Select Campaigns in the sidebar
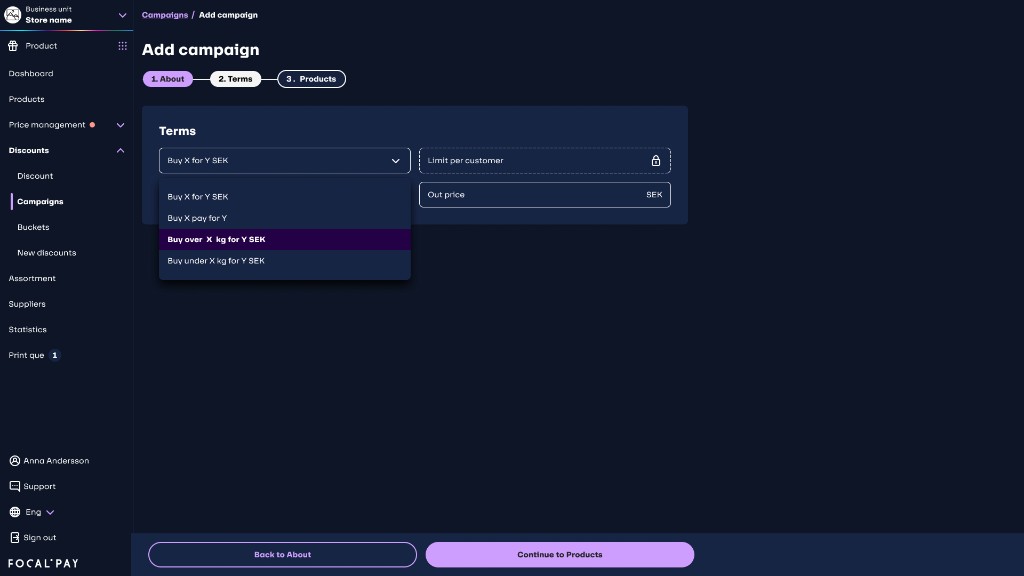Screen dimensions: 1024x576 [40, 202]
